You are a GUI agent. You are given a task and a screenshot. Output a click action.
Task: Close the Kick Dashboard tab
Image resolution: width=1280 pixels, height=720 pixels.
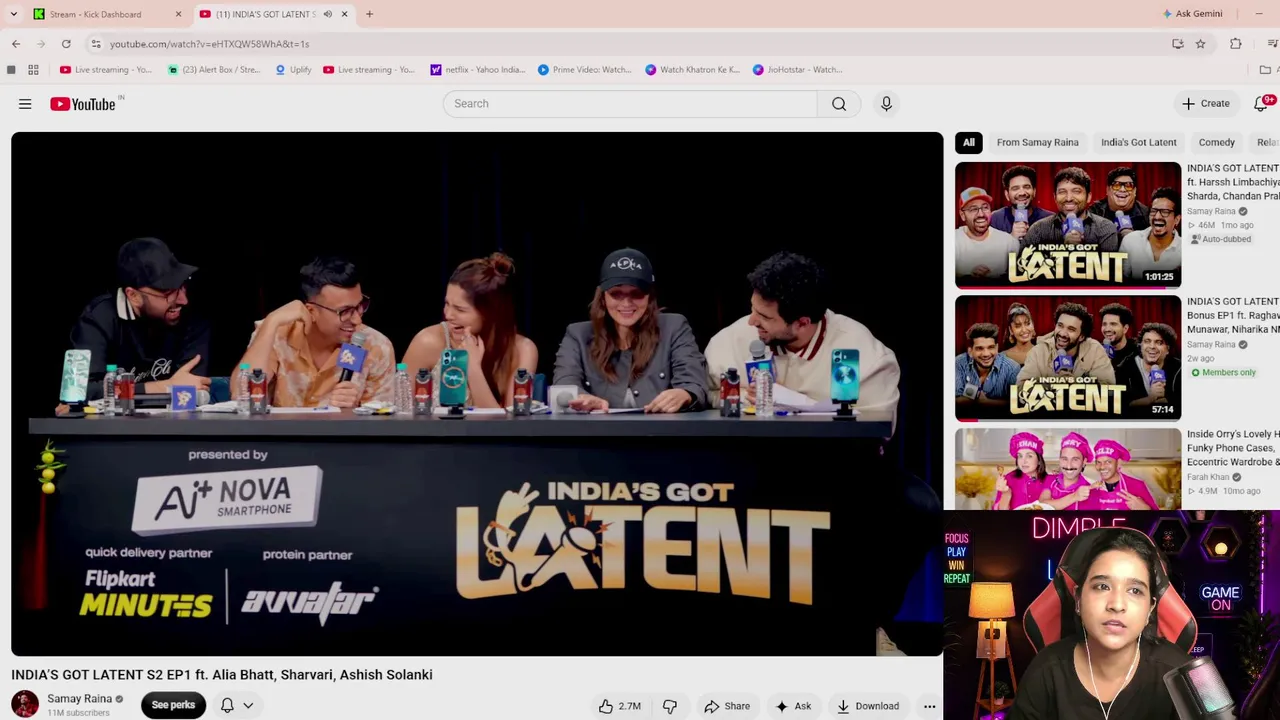[178, 14]
